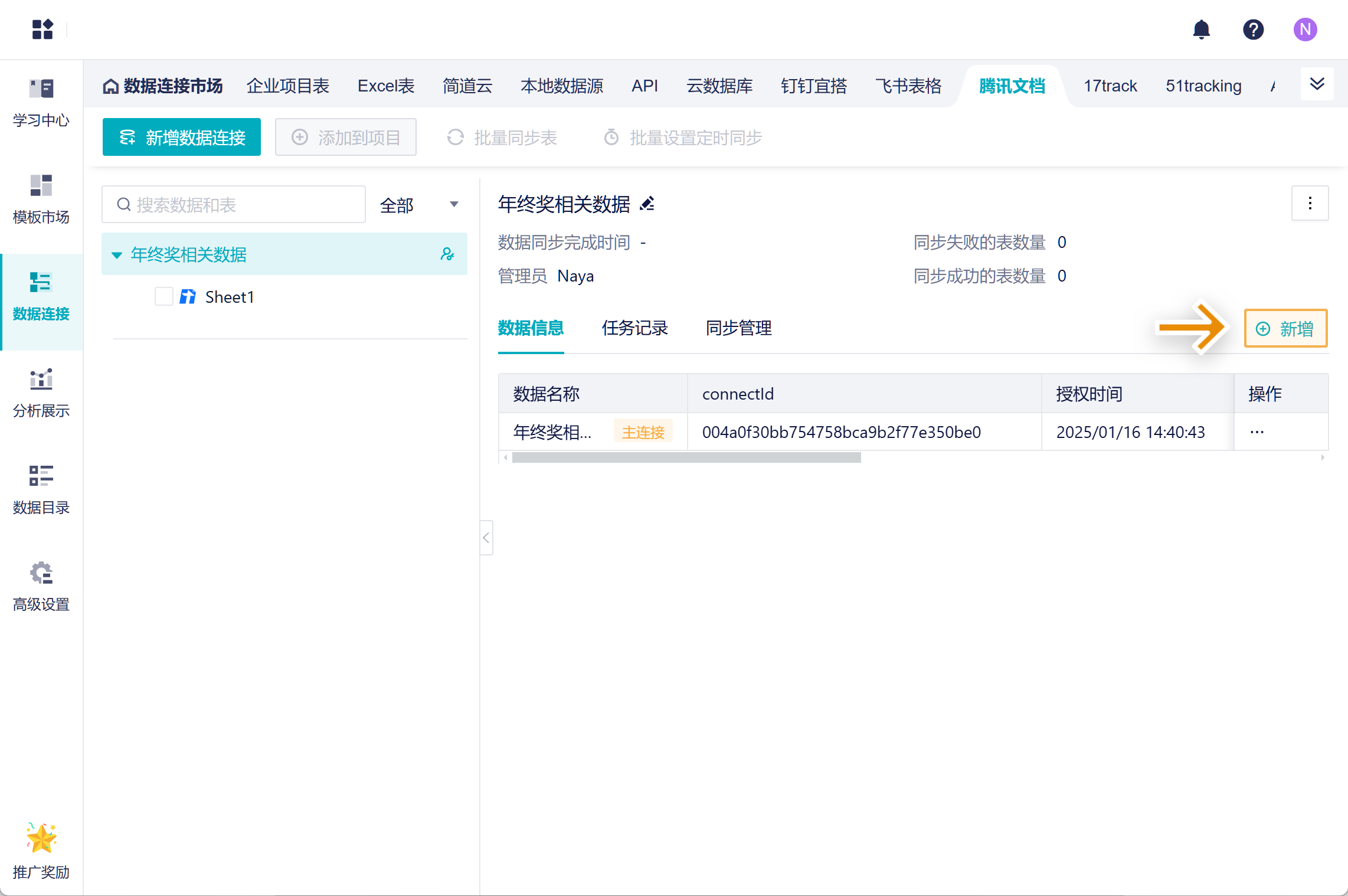Click the user avatar N icon
Image resolution: width=1348 pixels, height=896 pixels.
[1305, 30]
